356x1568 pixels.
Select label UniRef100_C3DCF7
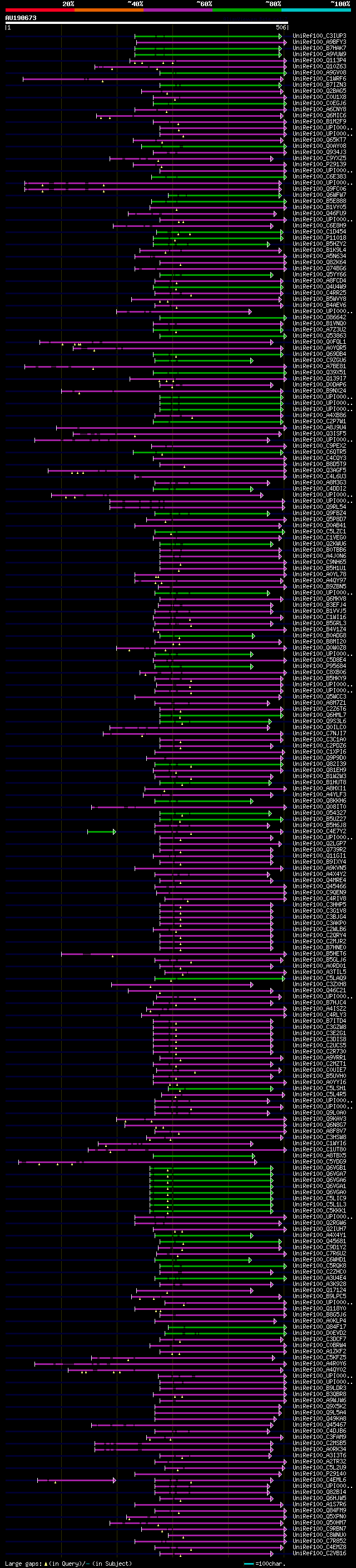[319, 1339]
